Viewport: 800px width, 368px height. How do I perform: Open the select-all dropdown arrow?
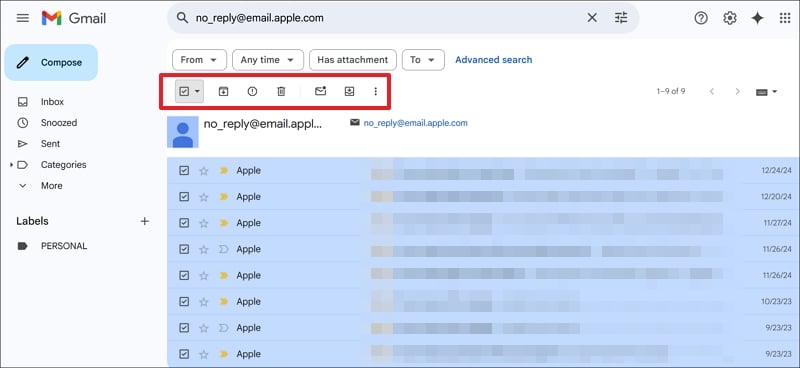(x=197, y=91)
